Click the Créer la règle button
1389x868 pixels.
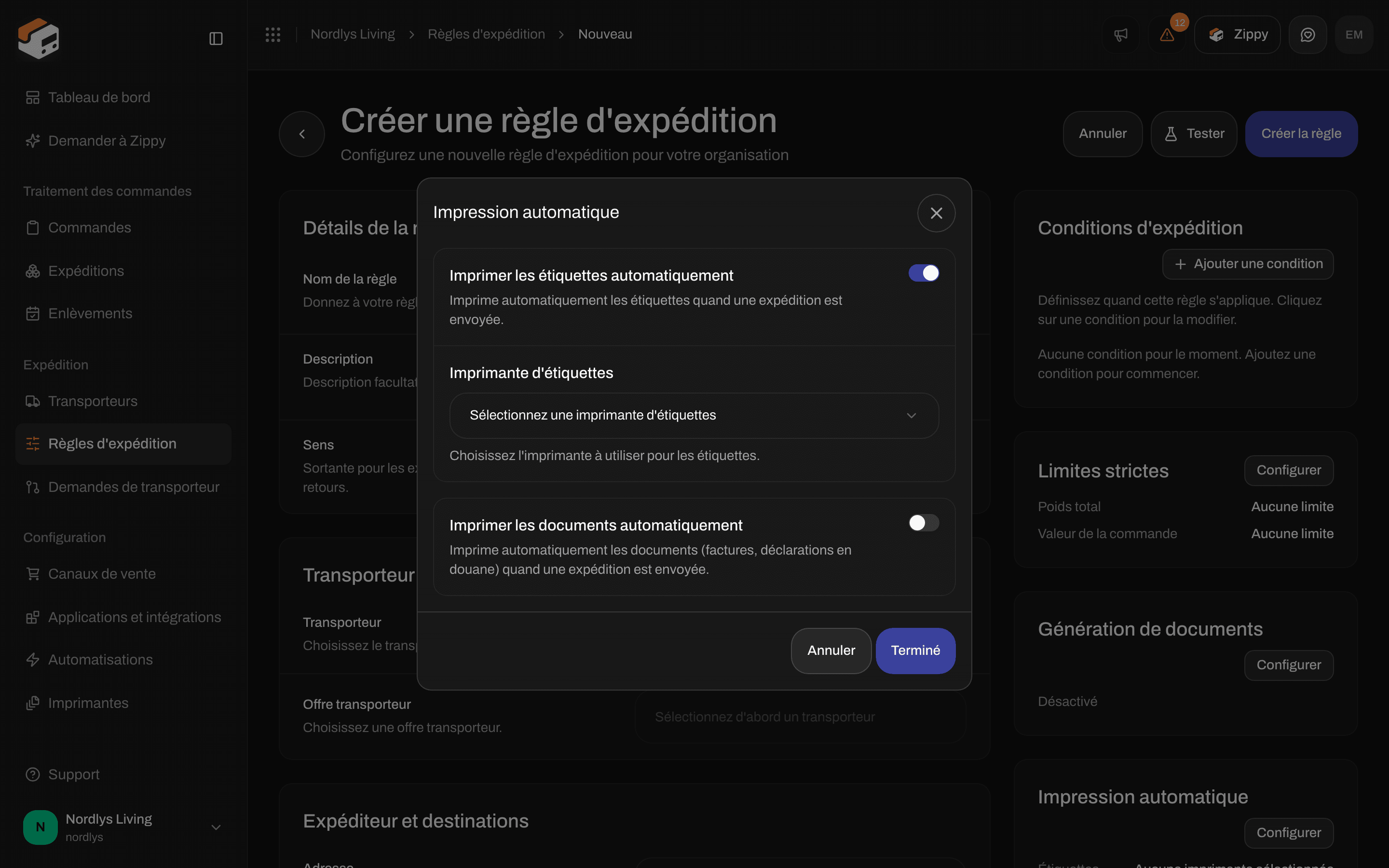[x=1301, y=134]
